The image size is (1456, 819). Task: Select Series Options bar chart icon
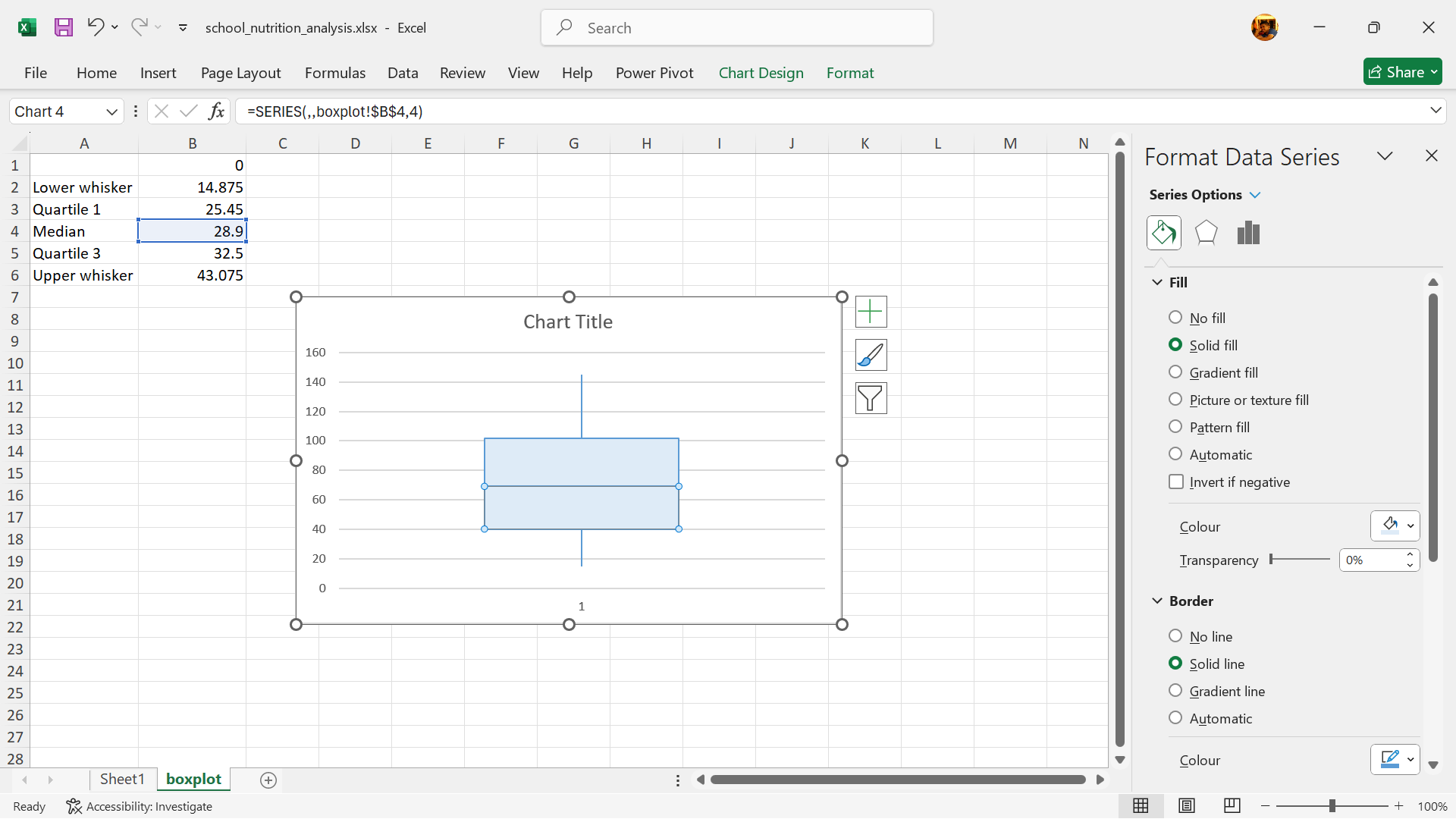1248,233
